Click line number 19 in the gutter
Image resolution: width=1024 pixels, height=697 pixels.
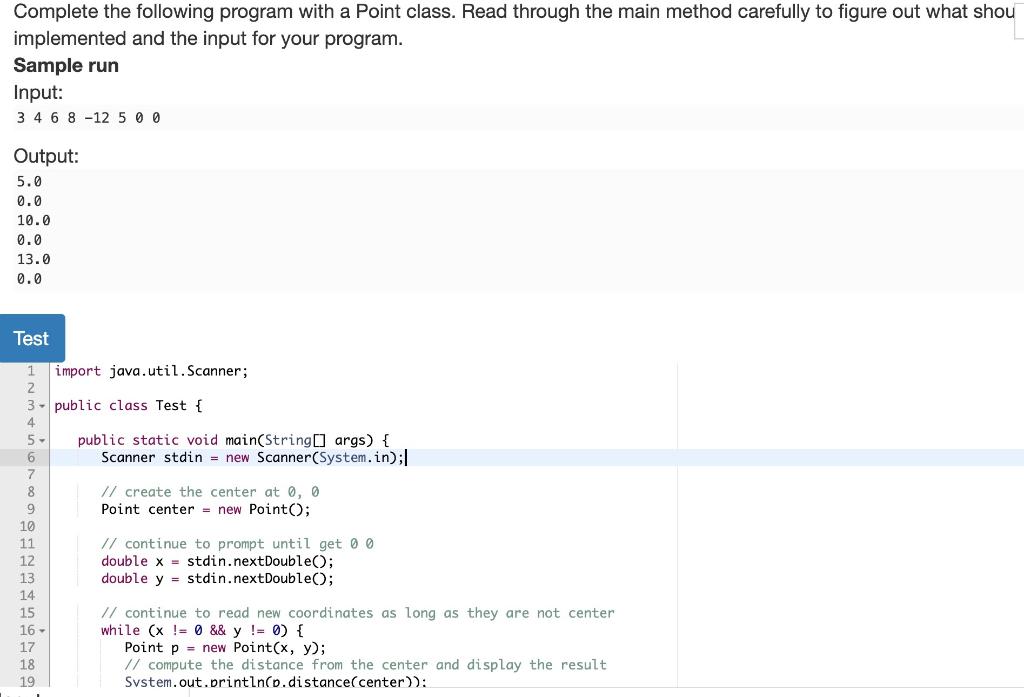coord(31,681)
